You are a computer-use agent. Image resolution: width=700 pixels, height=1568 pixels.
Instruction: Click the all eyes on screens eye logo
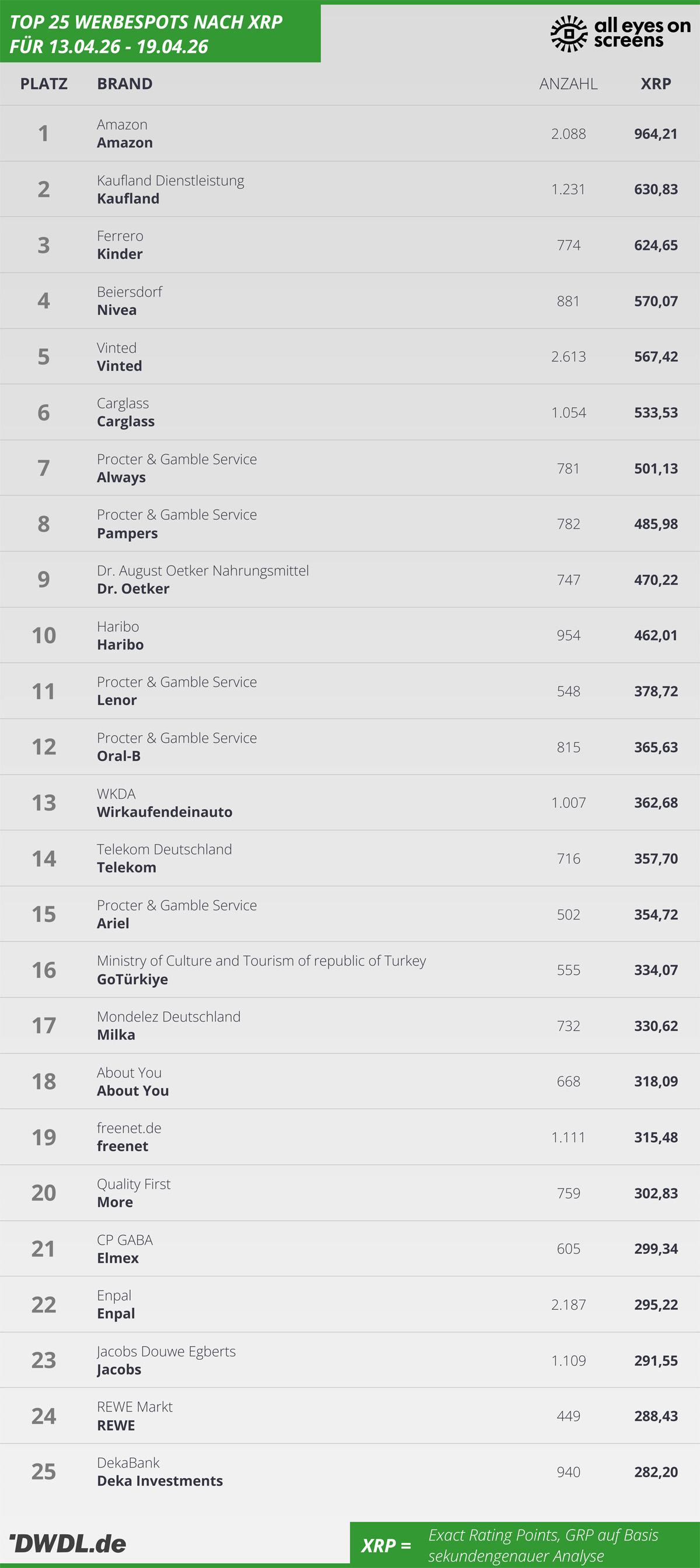pos(569,33)
